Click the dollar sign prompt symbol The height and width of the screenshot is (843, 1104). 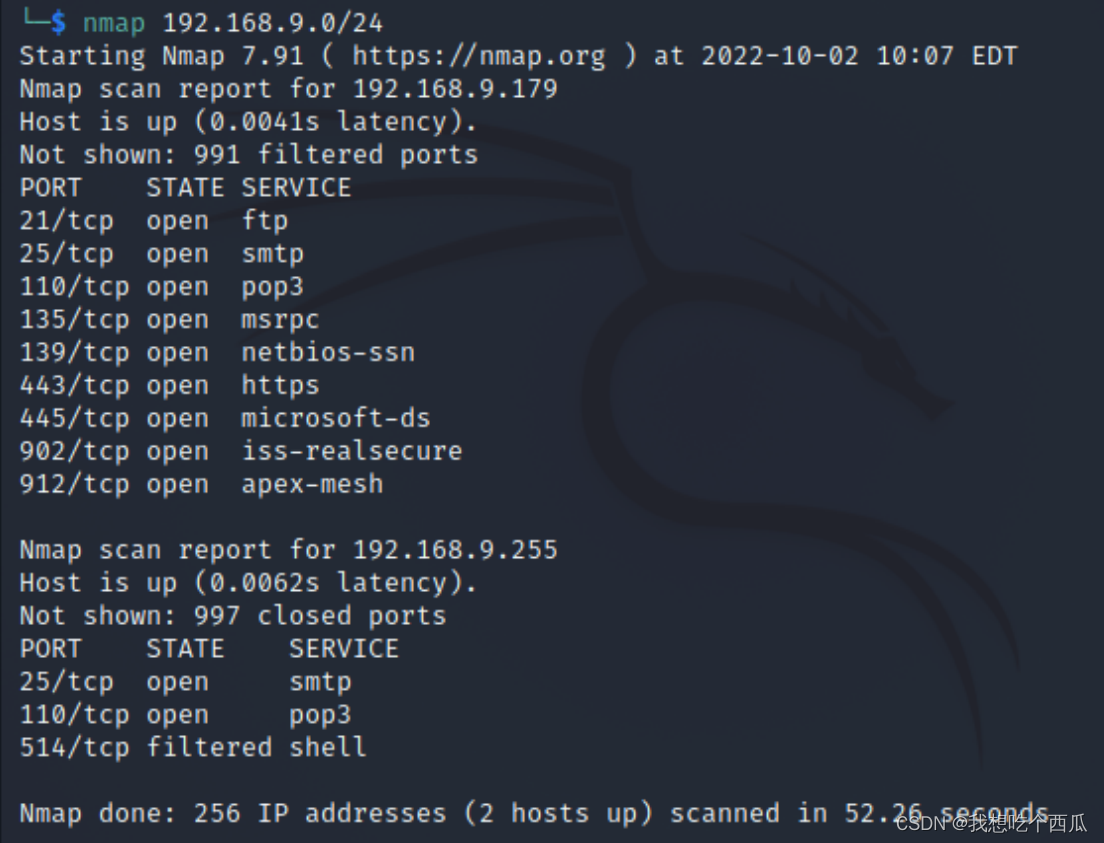pyautogui.click(x=59, y=23)
